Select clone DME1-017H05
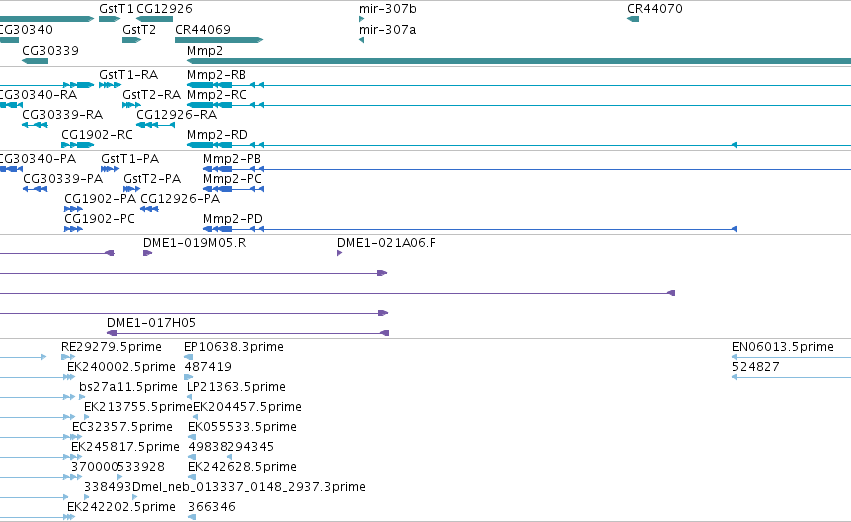Screen dimensions: 851x522 [x=248, y=333]
